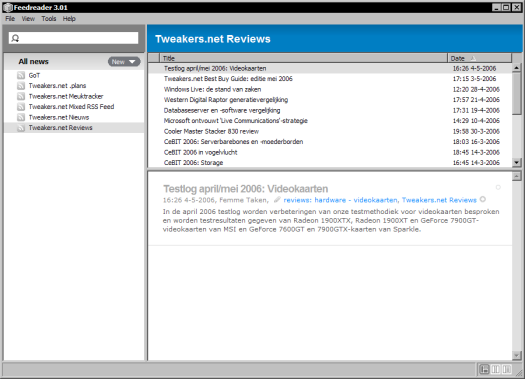
Task: Select 'Databaseserver en -software vergelijking' article
Action: tap(222, 110)
